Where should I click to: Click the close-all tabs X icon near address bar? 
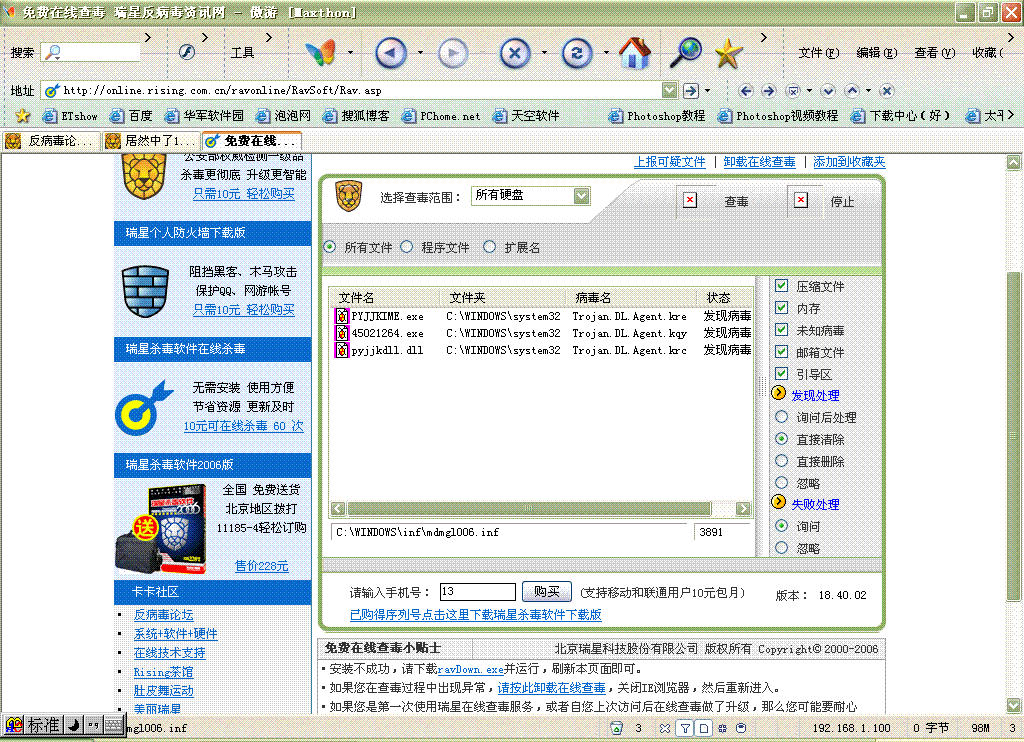click(886, 91)
